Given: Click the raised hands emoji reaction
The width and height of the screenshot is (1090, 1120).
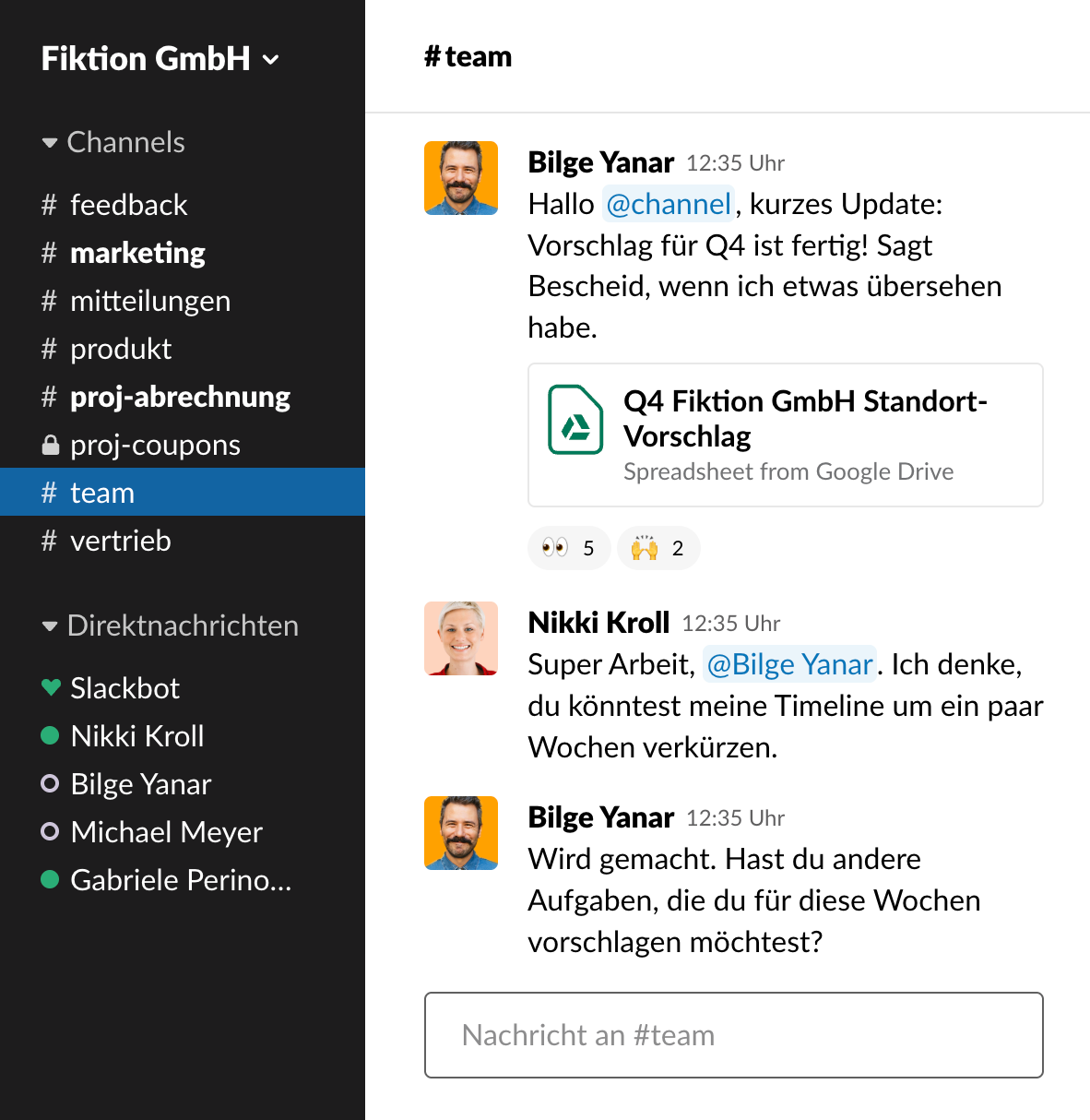Looking at the screenshot, I should pos(658,548).
